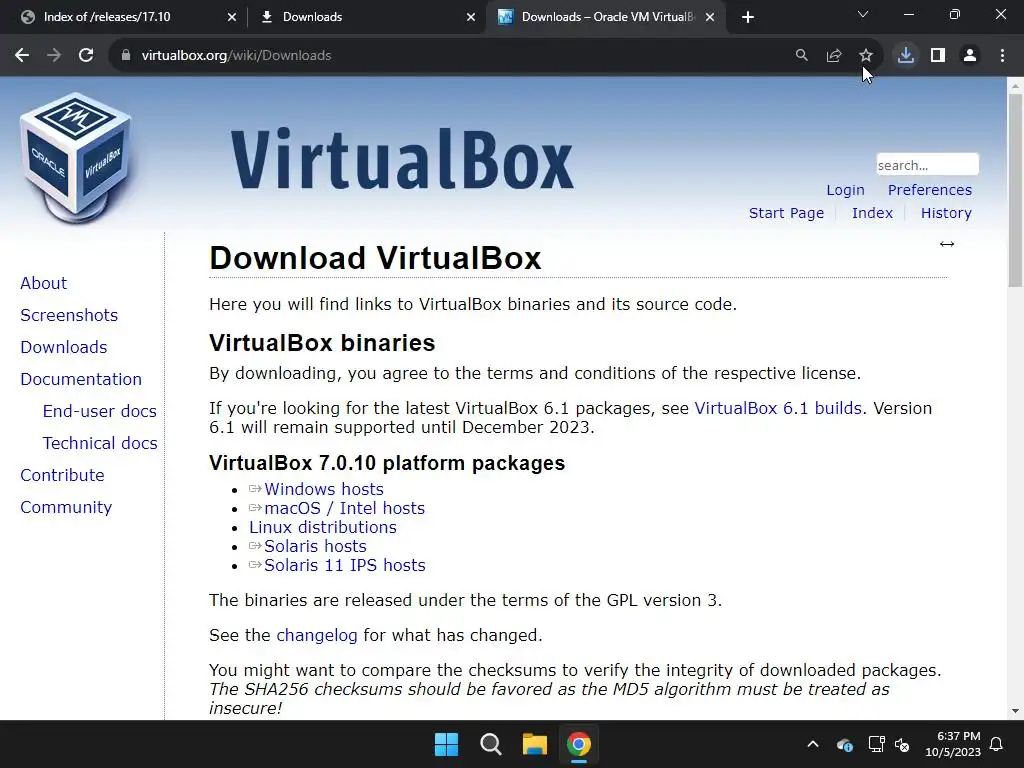Switch to the Downloads tab
Image resolution: width=1024 pixels, height=768 pixels.
pos(366,17)
